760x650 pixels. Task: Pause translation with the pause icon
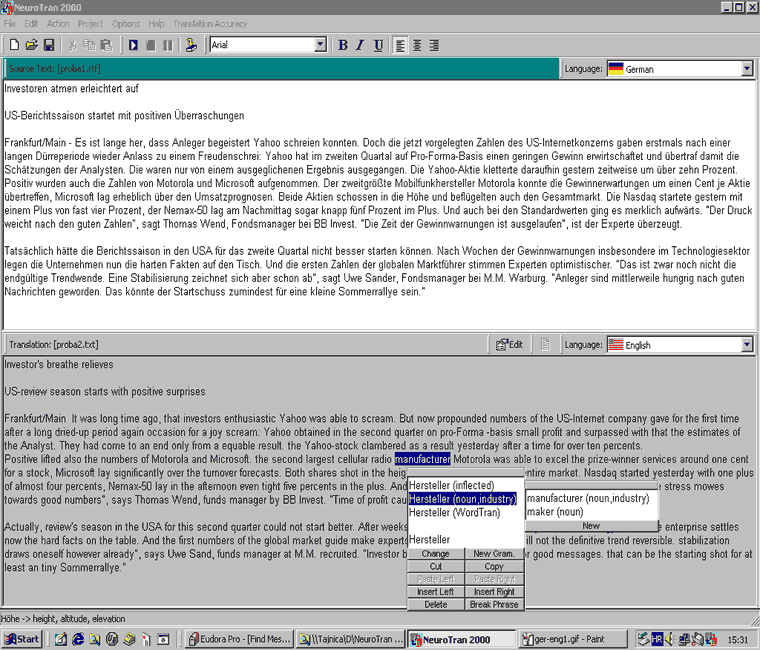(168, 45)
